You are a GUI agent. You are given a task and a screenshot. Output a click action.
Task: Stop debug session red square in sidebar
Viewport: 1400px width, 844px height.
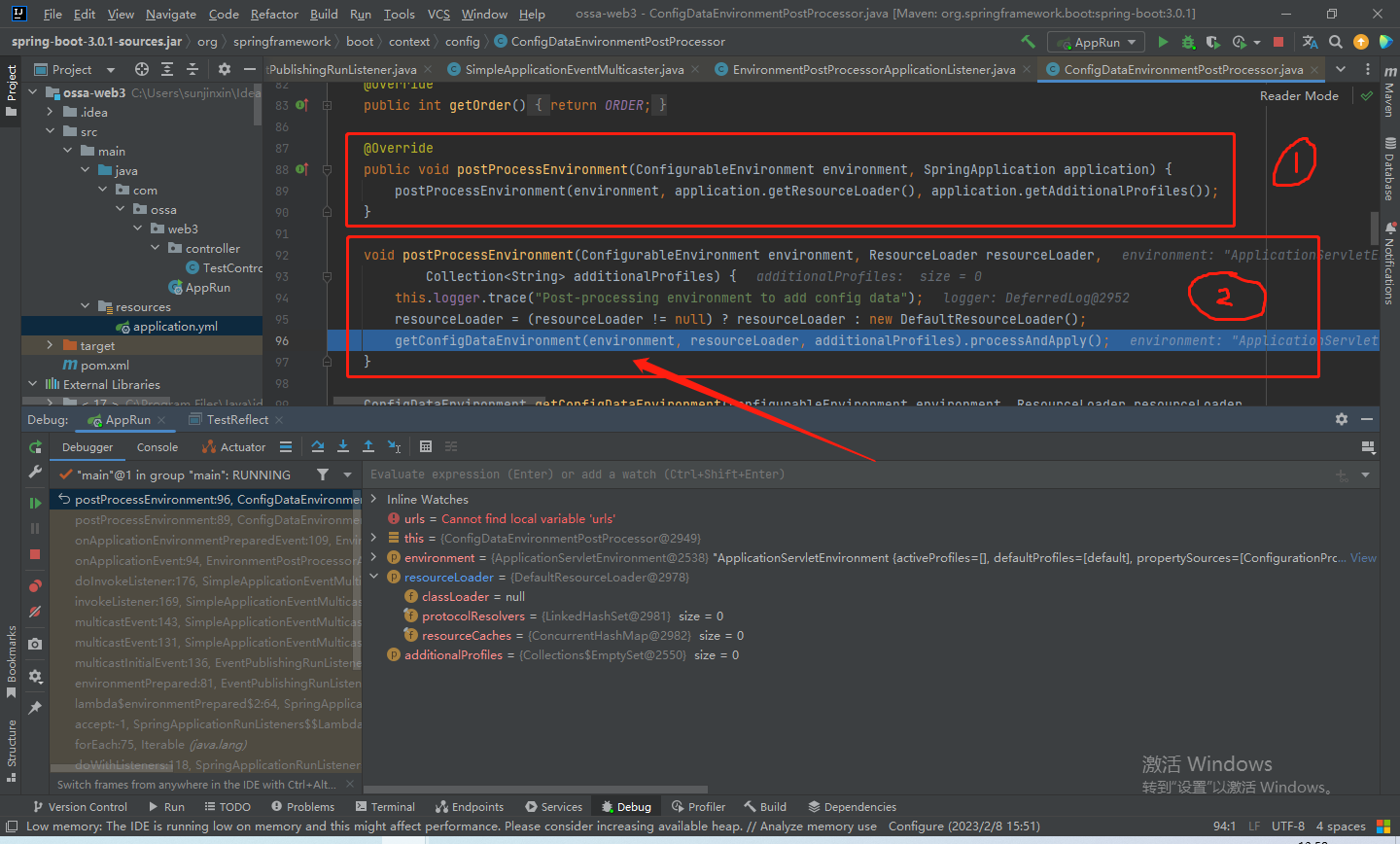pos(35,554)
